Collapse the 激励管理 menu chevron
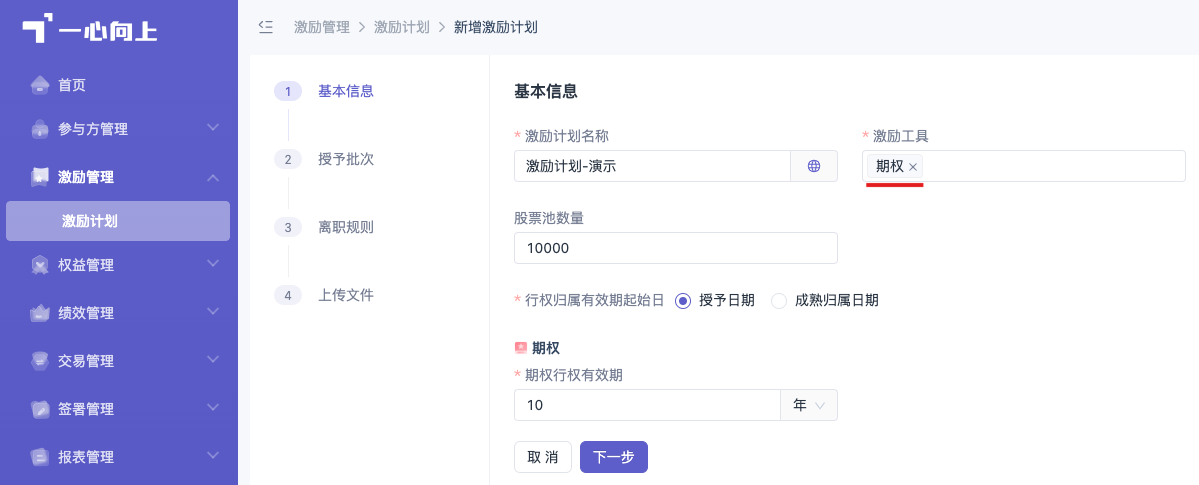The height and width of the screenshot is (485, 1199). (x=213, y=177)
